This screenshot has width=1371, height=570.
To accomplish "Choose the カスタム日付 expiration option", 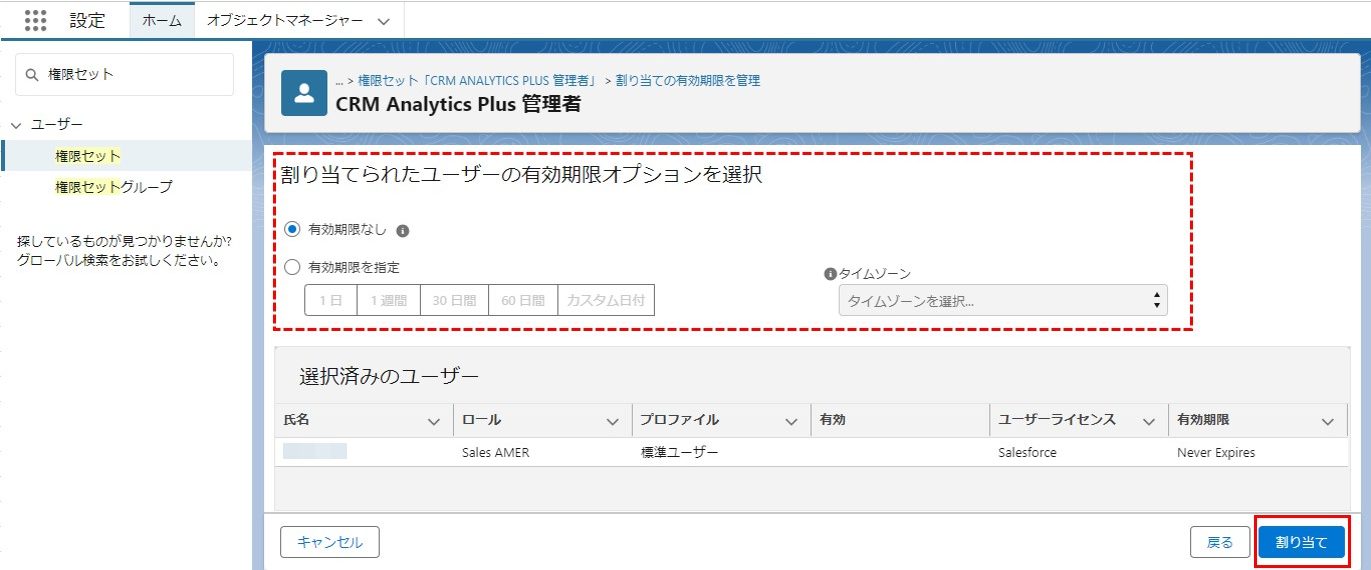I will 606,300.
